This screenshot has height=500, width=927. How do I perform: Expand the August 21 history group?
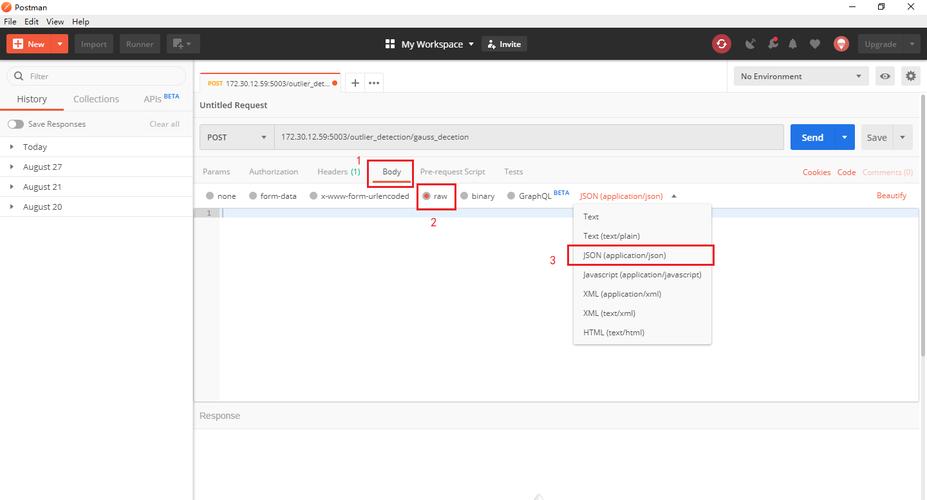(12, 187)
